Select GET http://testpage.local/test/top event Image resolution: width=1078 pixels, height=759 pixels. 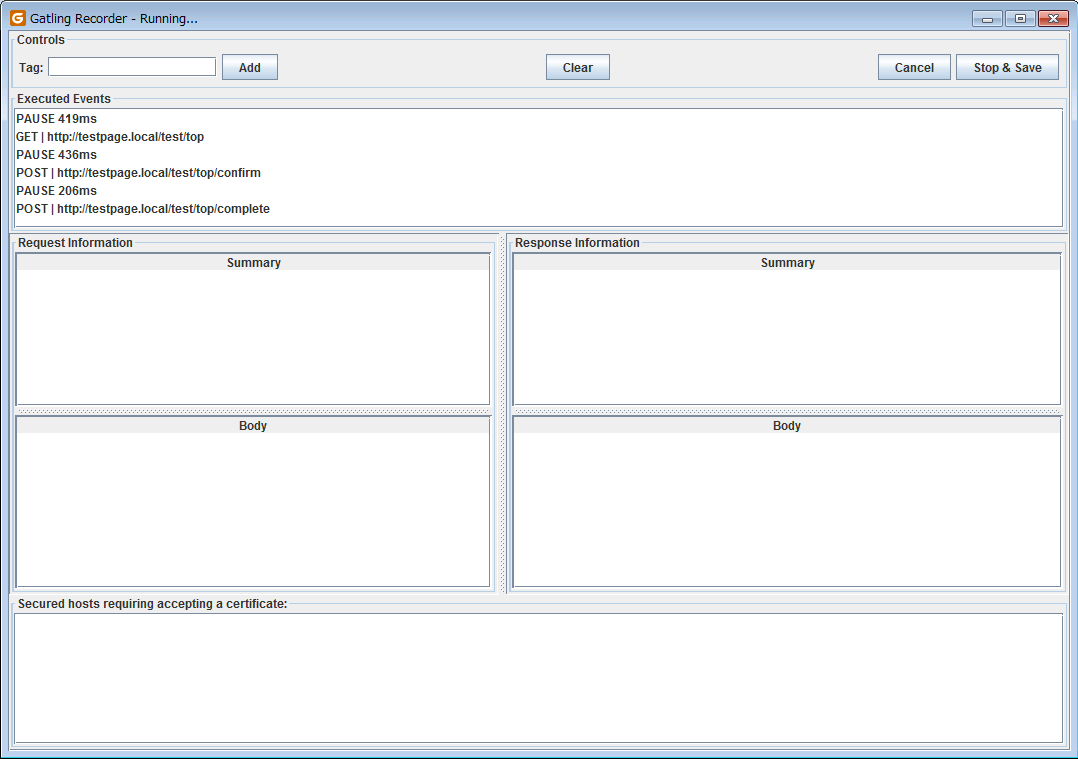(539, 137)
